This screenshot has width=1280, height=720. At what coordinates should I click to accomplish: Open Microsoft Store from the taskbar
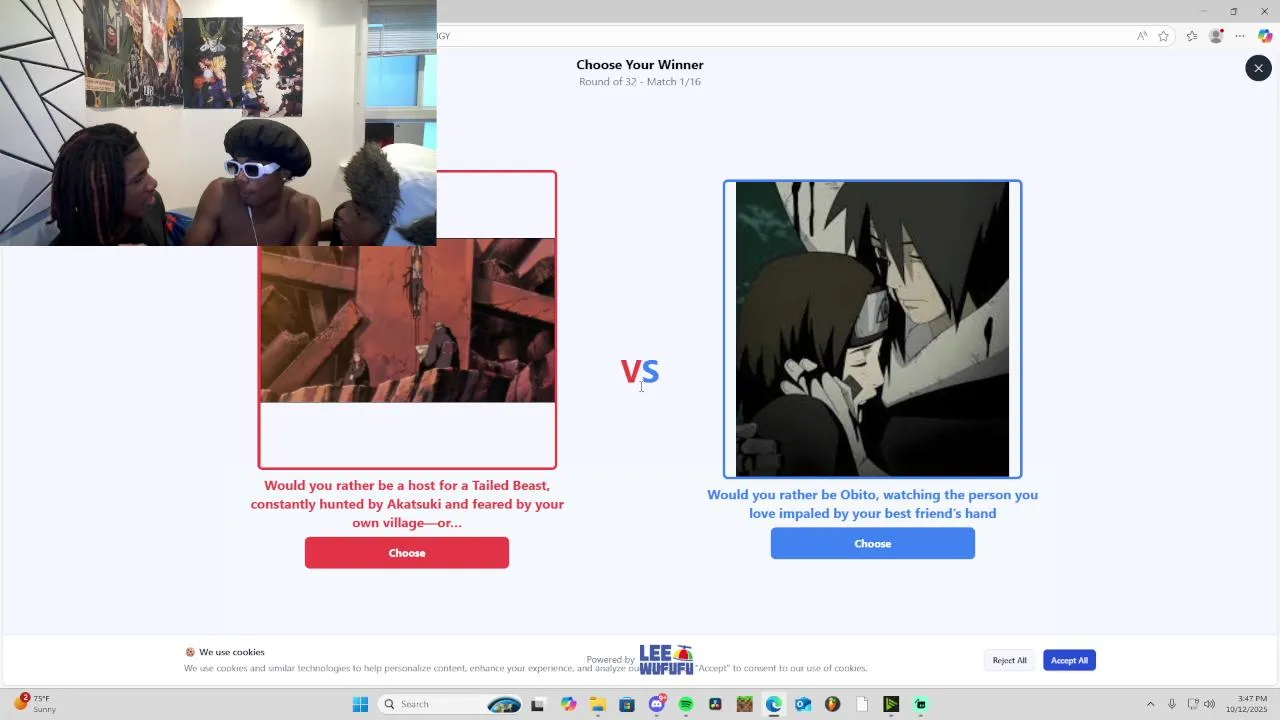(627, 704)
